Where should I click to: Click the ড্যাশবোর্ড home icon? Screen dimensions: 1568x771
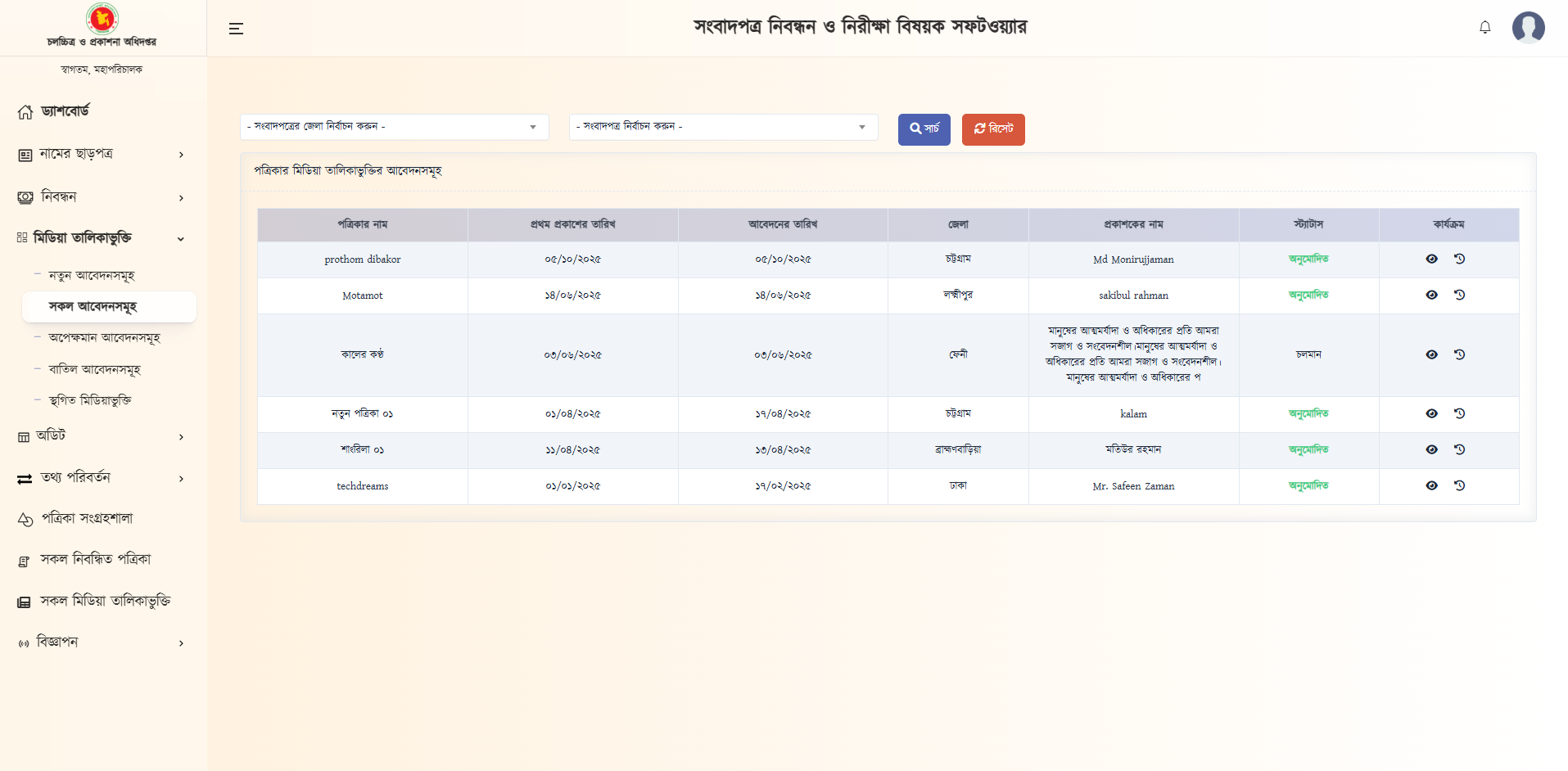click(x=25, y=112)
